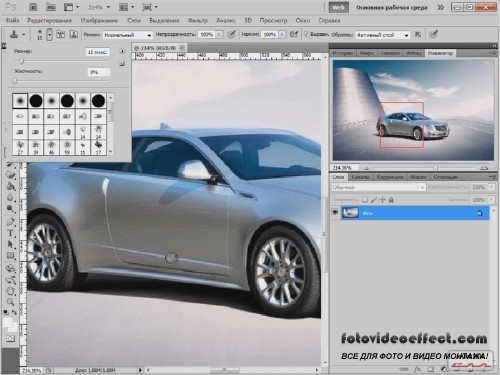Click the lock-all icon in Layers panel

(x=391, y=200)
